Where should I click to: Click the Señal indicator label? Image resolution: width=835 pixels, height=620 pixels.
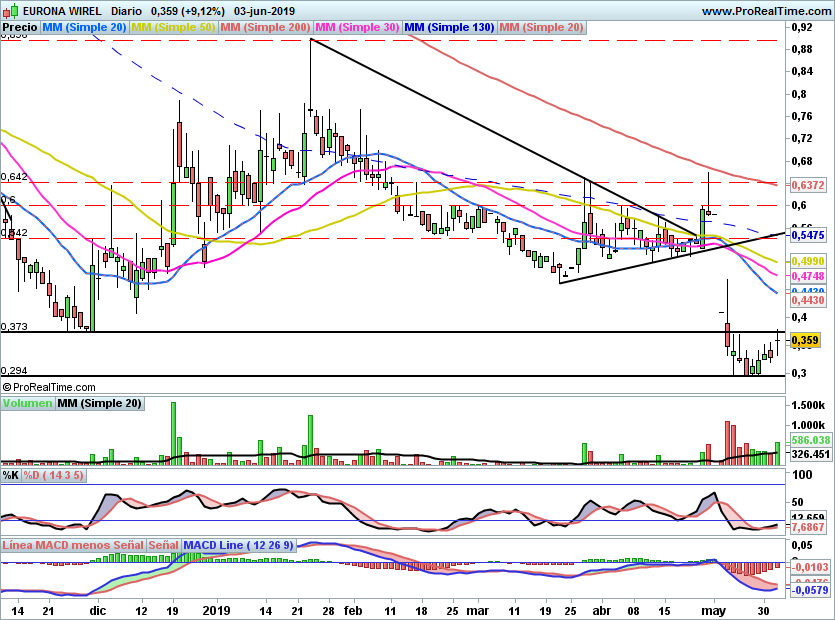(163, 545)
